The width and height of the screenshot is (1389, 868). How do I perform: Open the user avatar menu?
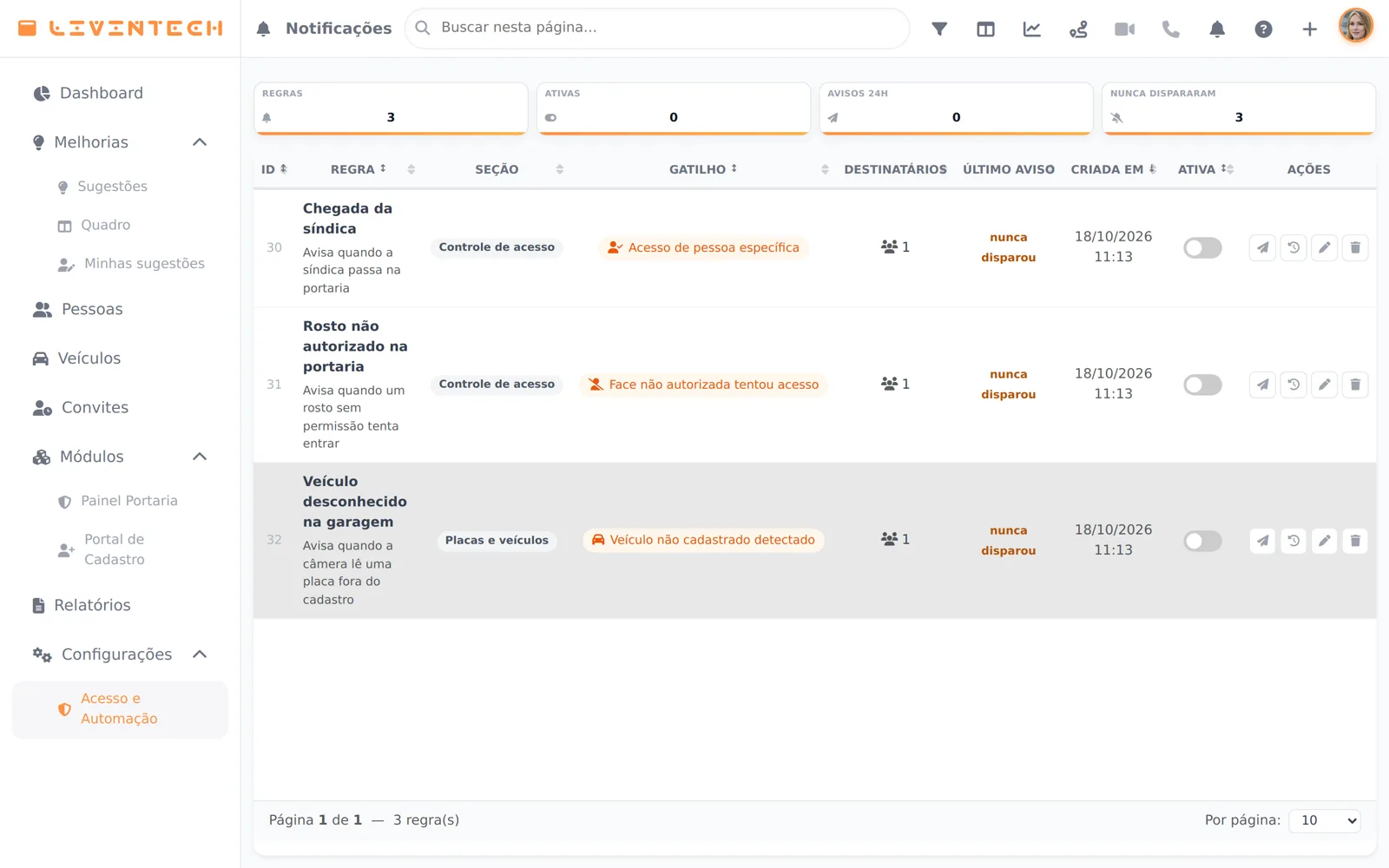[1356, 26]
